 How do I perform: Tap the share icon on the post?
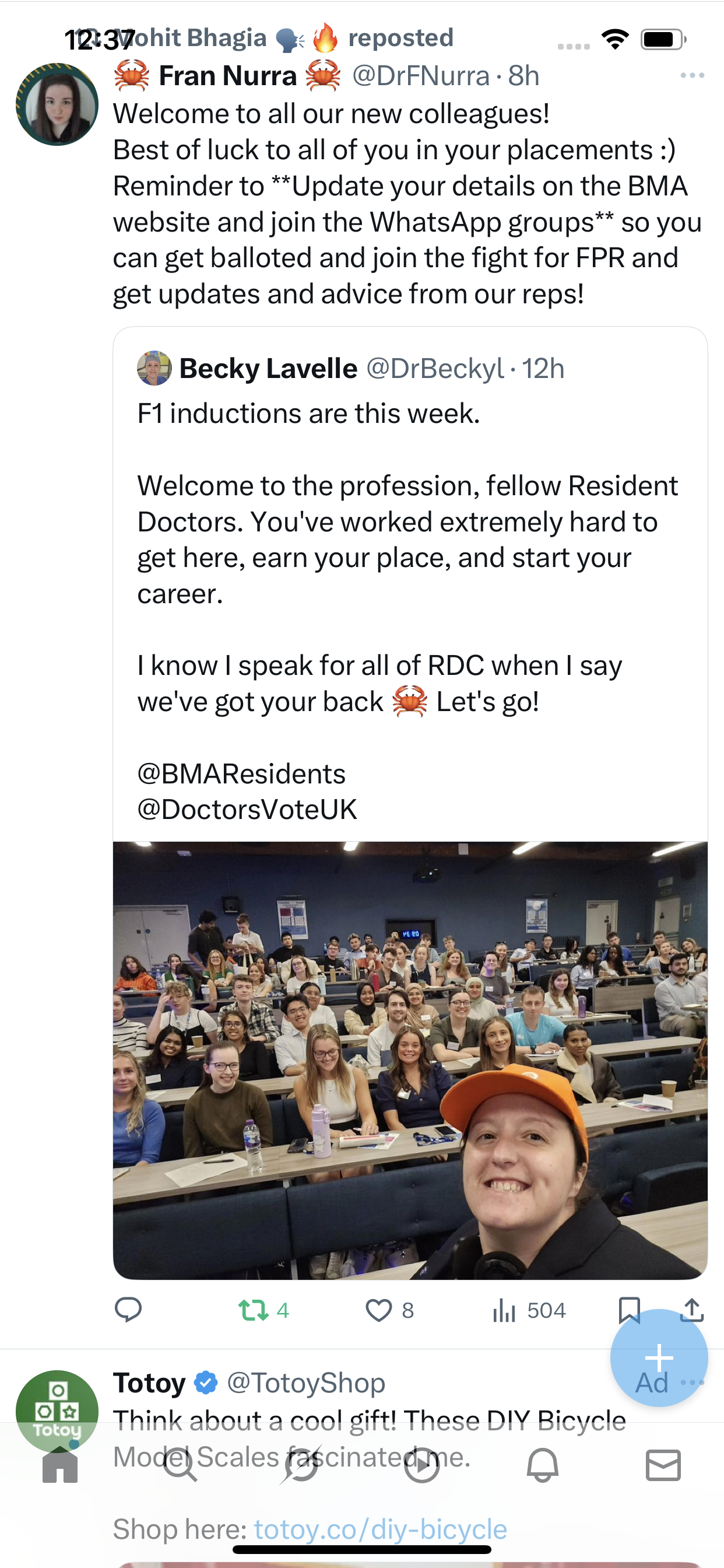pos(692,1310)
